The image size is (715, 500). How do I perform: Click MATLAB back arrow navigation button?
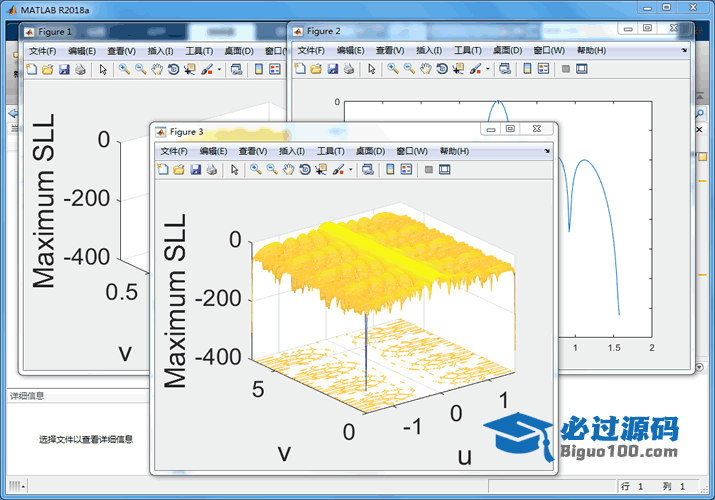coord(13,113)
